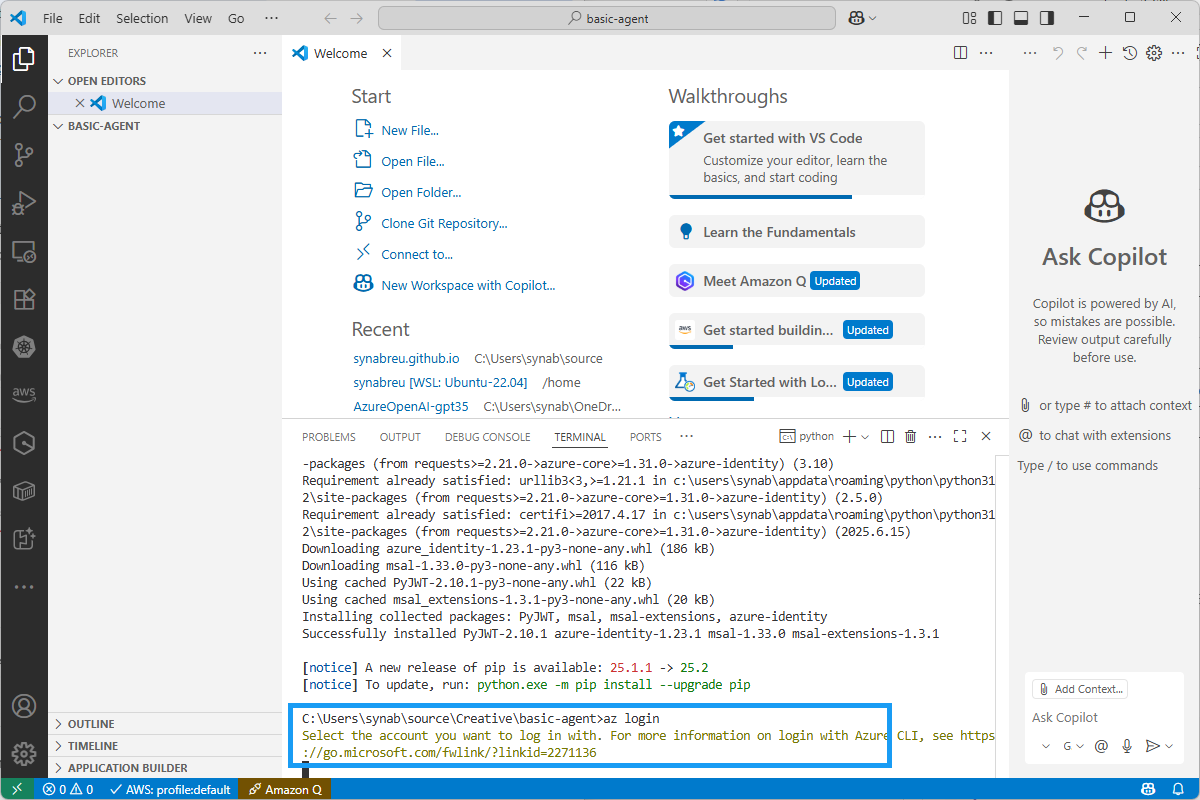
Task: Click Copilot status icon in status bar
Action: coord(1150,790)
